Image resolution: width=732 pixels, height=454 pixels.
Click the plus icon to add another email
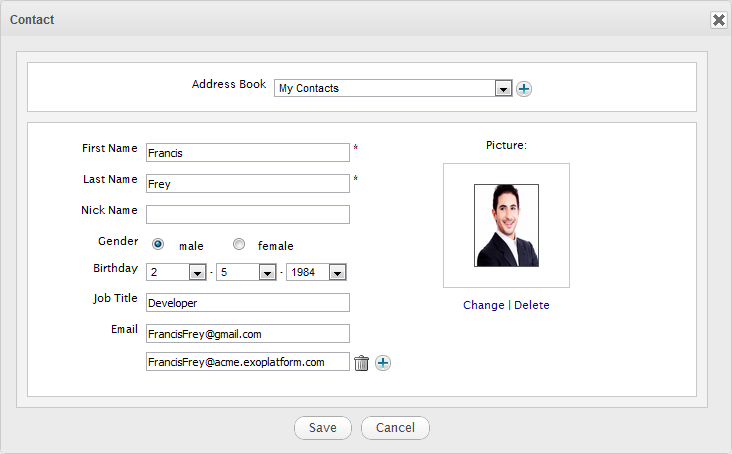[x=383, y=363]
